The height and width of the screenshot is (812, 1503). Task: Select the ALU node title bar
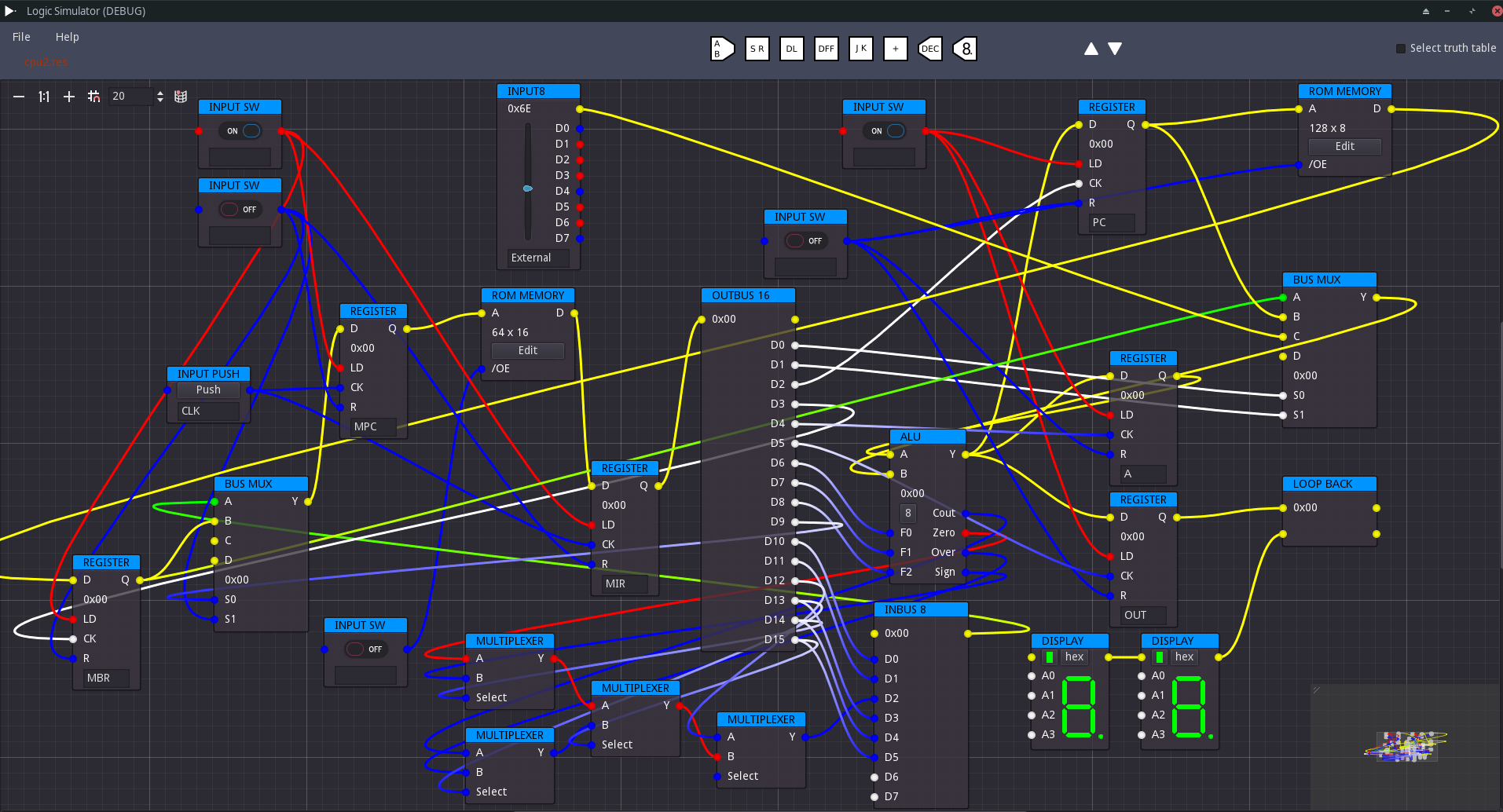pyautogui.click(x=927, y=437)
